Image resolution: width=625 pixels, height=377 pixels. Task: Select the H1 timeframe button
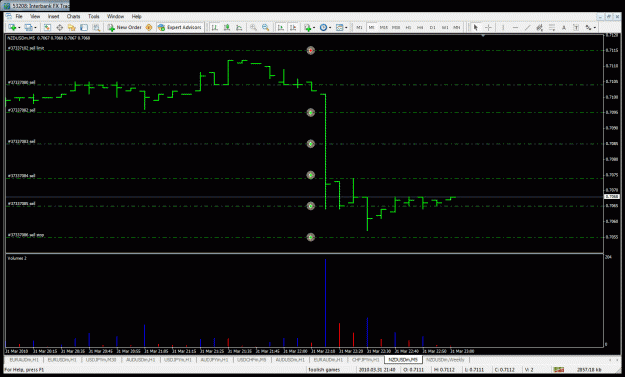(x=408, y=27)
